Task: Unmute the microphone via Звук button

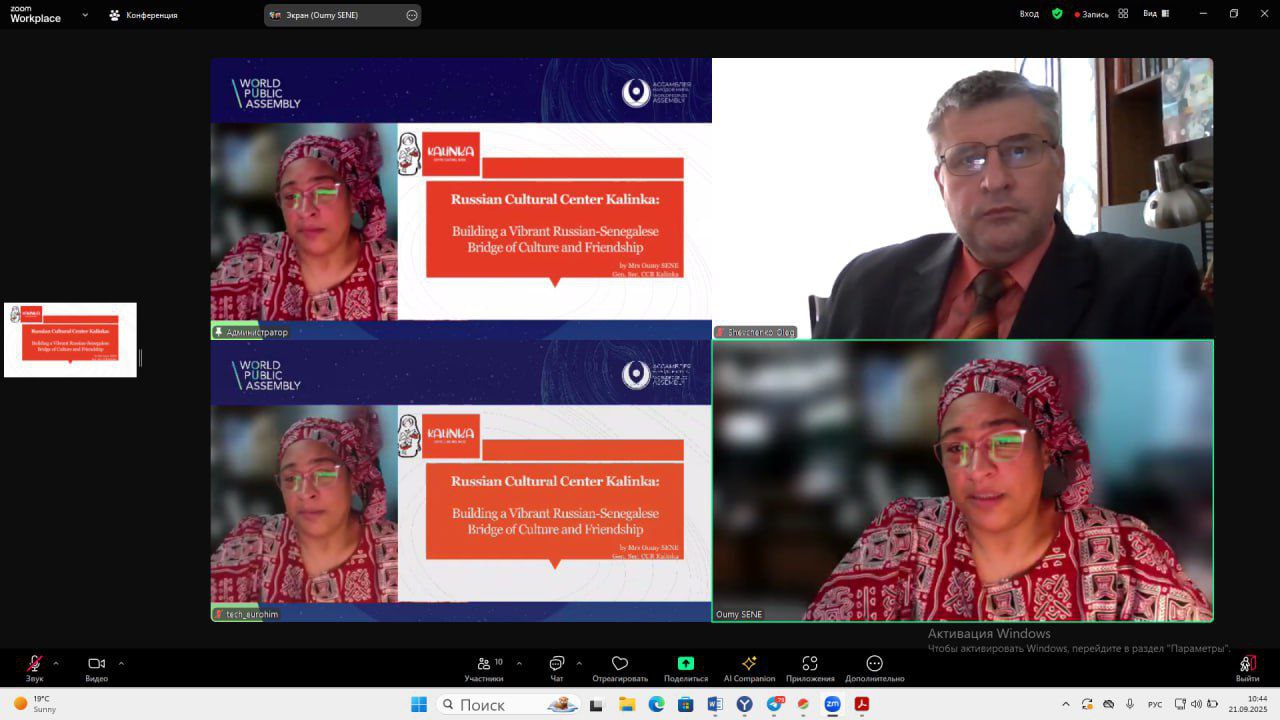Action: coord(34,664)
